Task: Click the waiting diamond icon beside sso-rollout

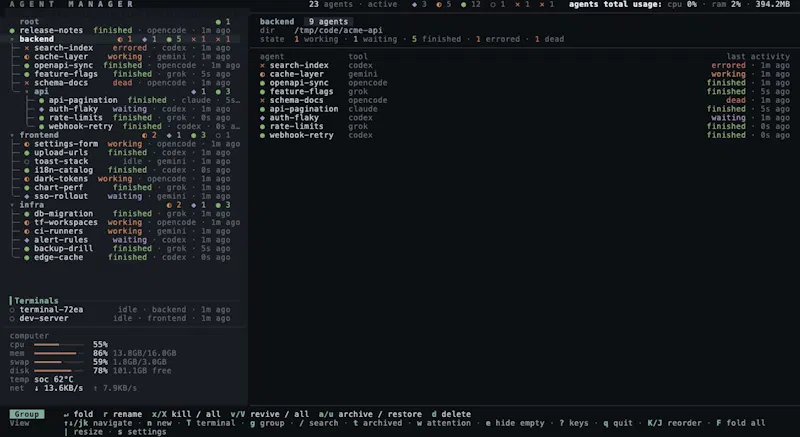Action: coord(27,196)
